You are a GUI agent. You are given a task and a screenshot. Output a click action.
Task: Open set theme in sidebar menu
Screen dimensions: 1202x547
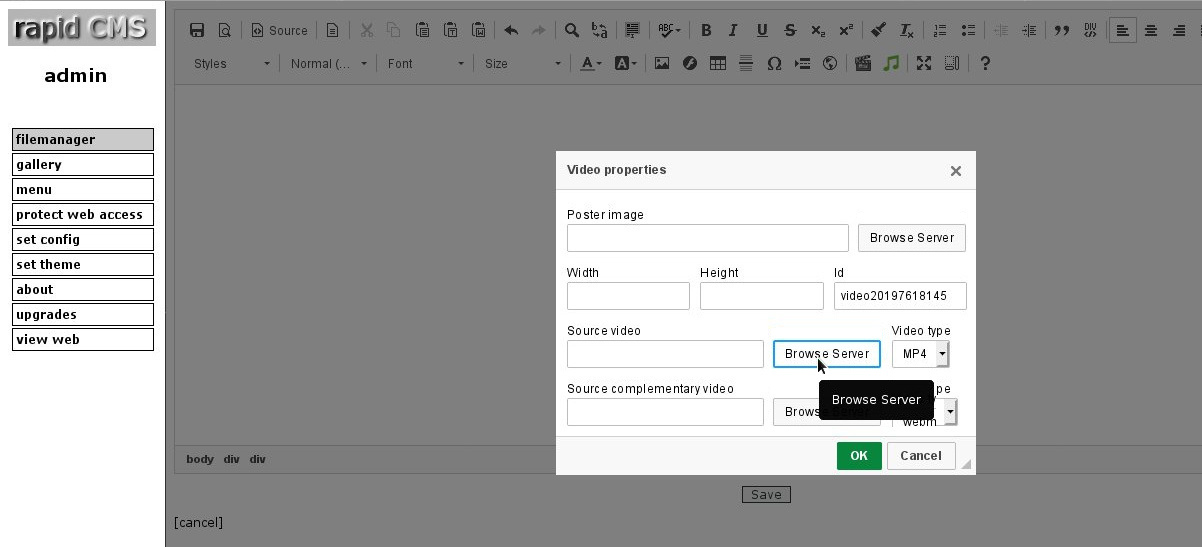(x=83, y=265)
